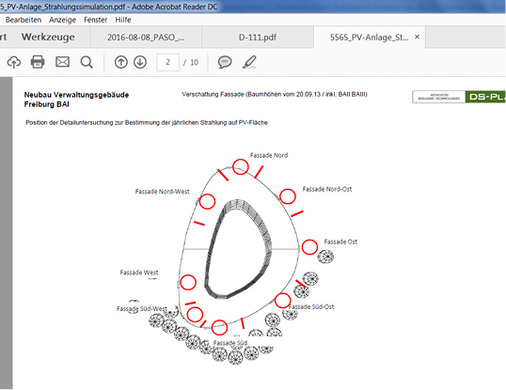The image size is (506, 390).
Task: Add a comment with speech bubble icon
Action: [225, 62]
